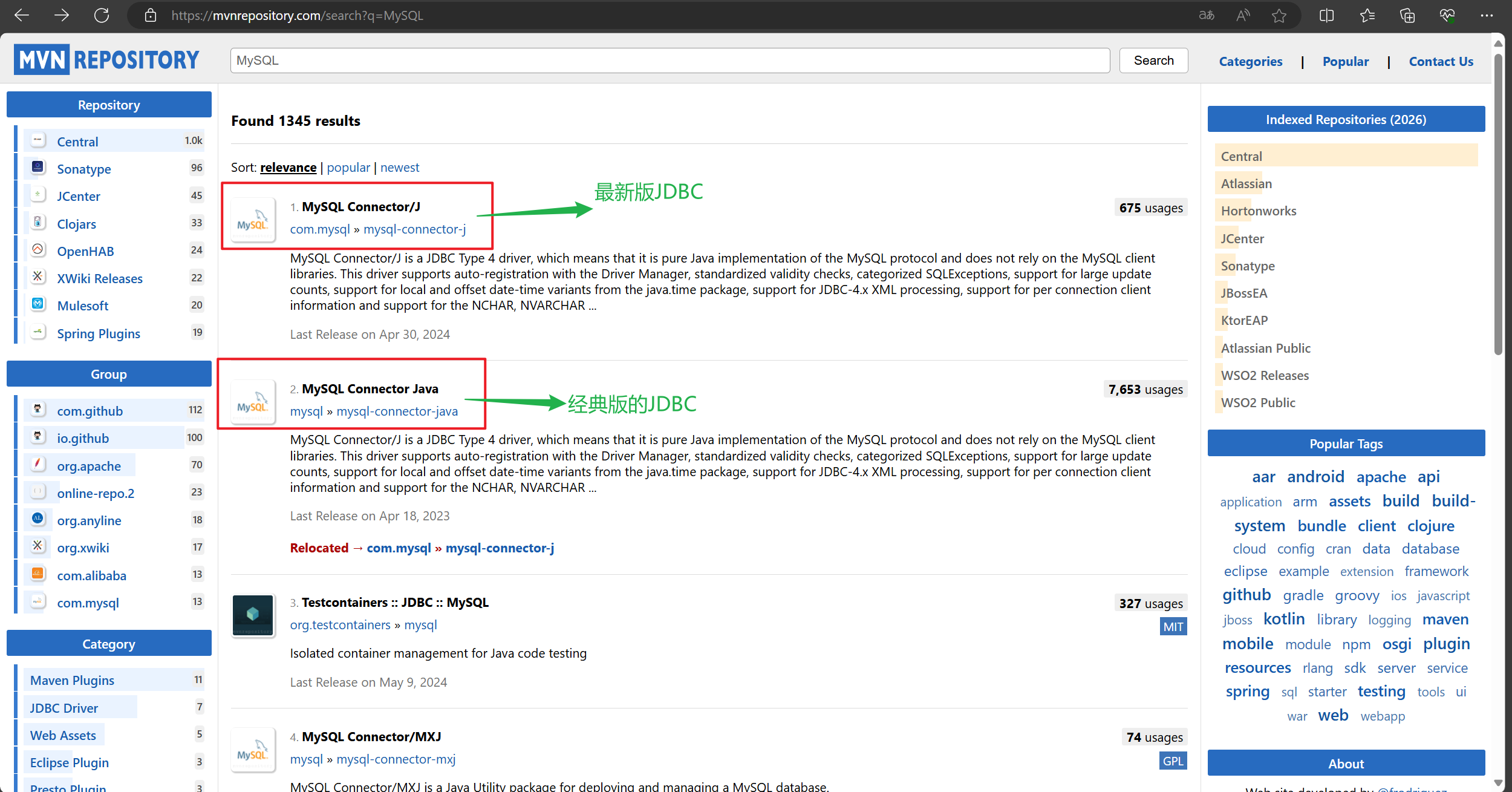1512x792 pixels.
Task: Click the com.github group icon
Action: [37, 409]
